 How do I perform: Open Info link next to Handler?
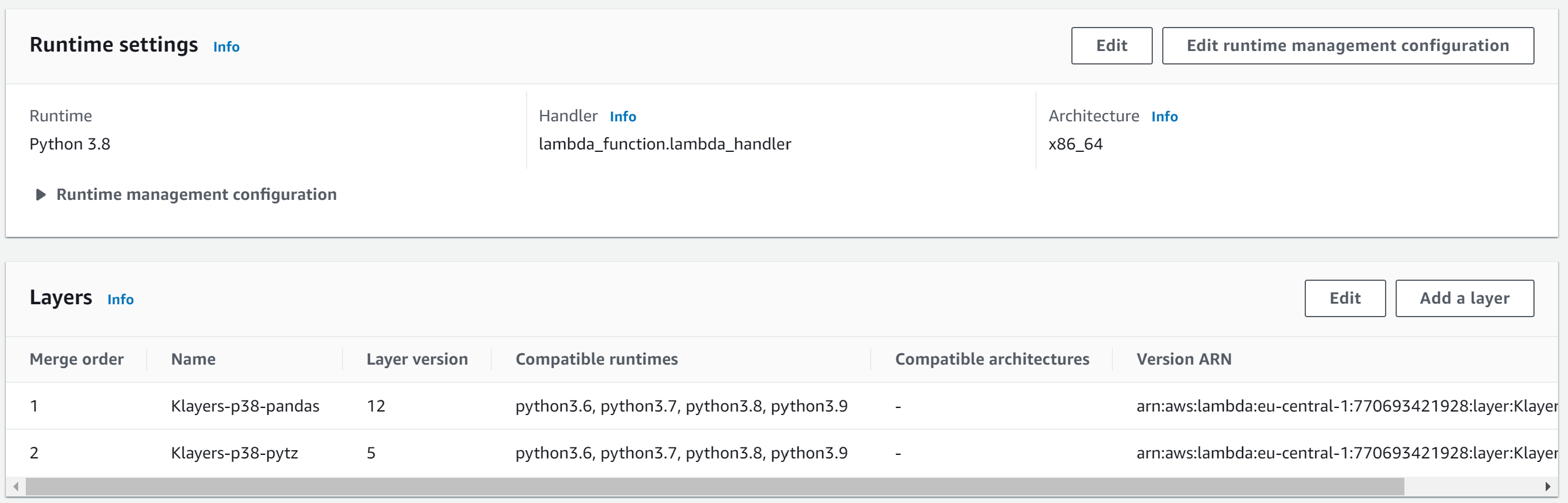tap(622, 116)
